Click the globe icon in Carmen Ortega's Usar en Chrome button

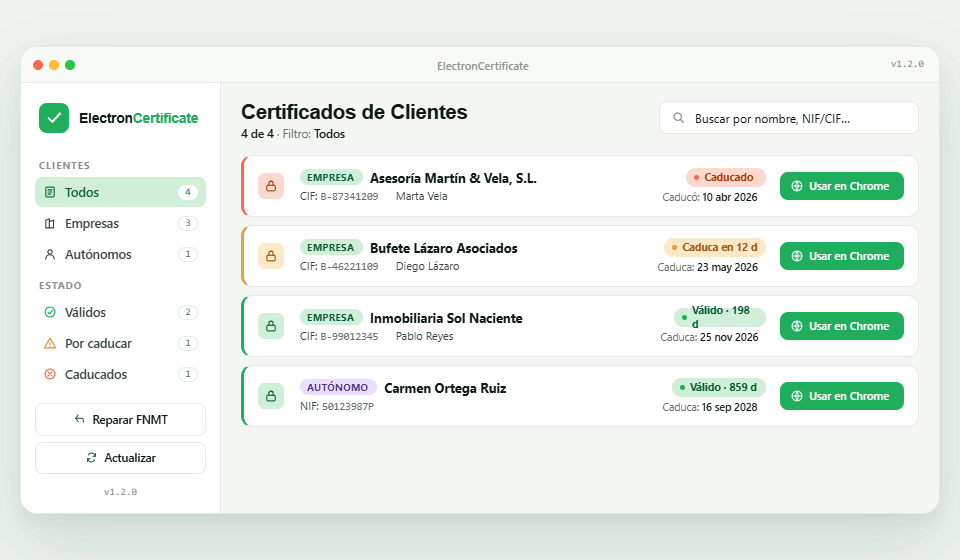(x=797, y=396)
